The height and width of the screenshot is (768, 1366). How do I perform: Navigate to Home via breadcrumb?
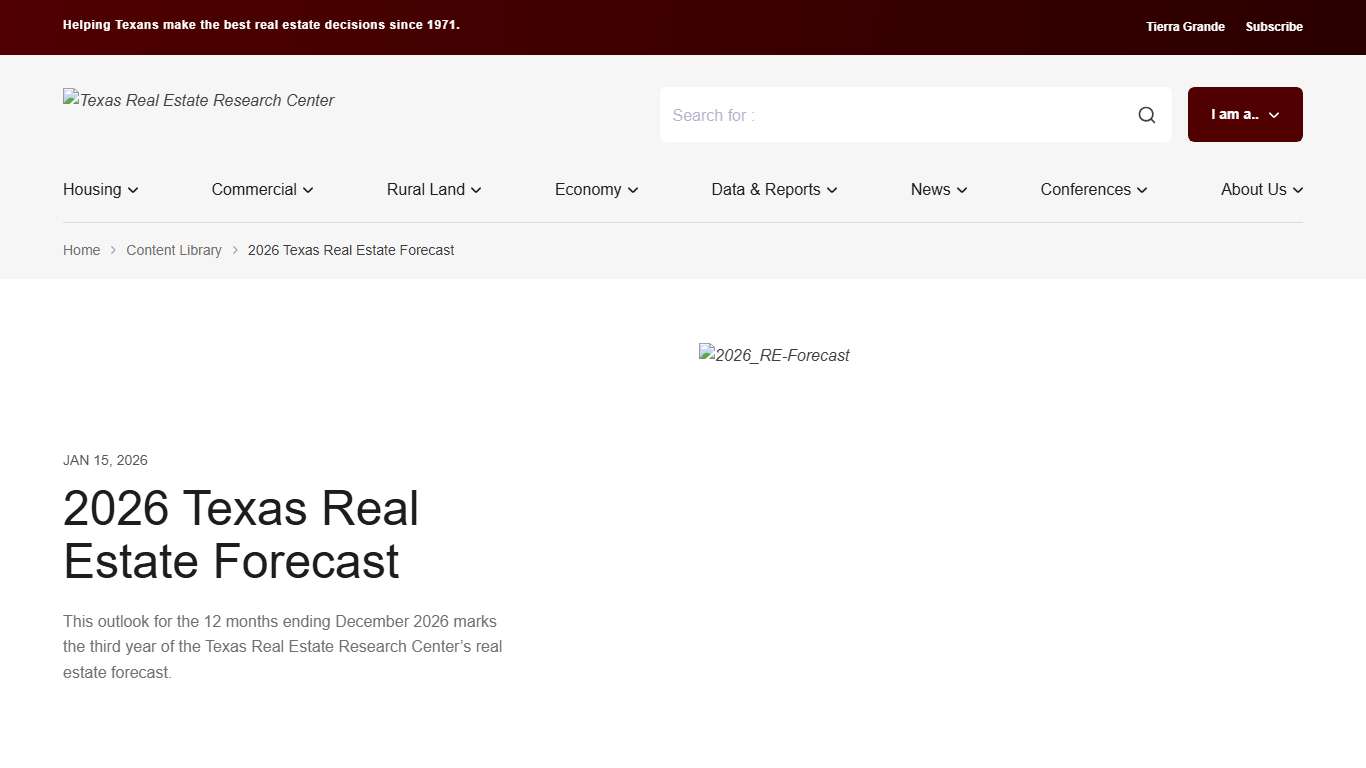(x=81, y=250)
